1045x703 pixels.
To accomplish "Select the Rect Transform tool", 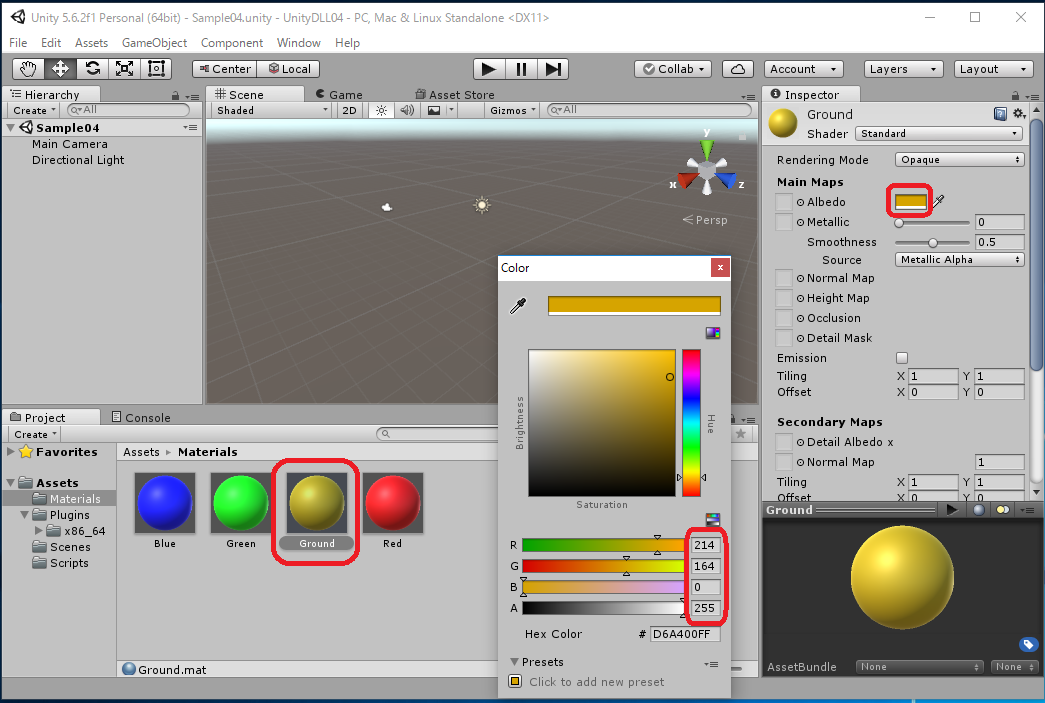I will point(156,69).
